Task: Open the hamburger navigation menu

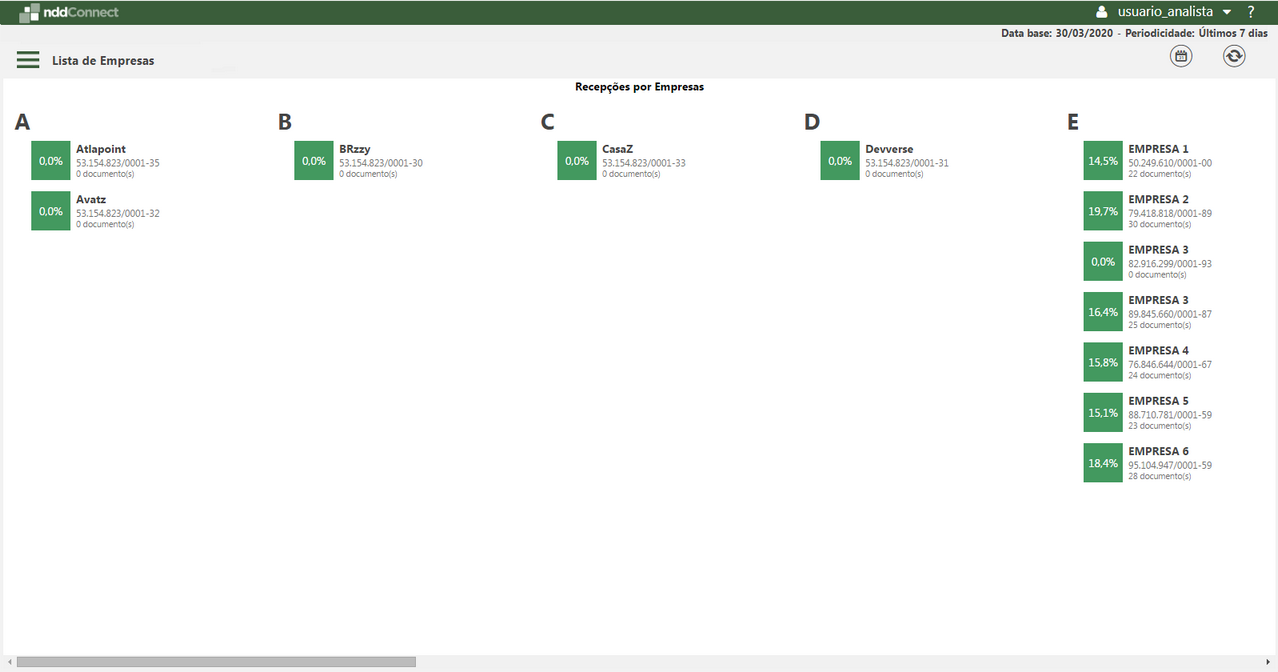Action: 27,59
